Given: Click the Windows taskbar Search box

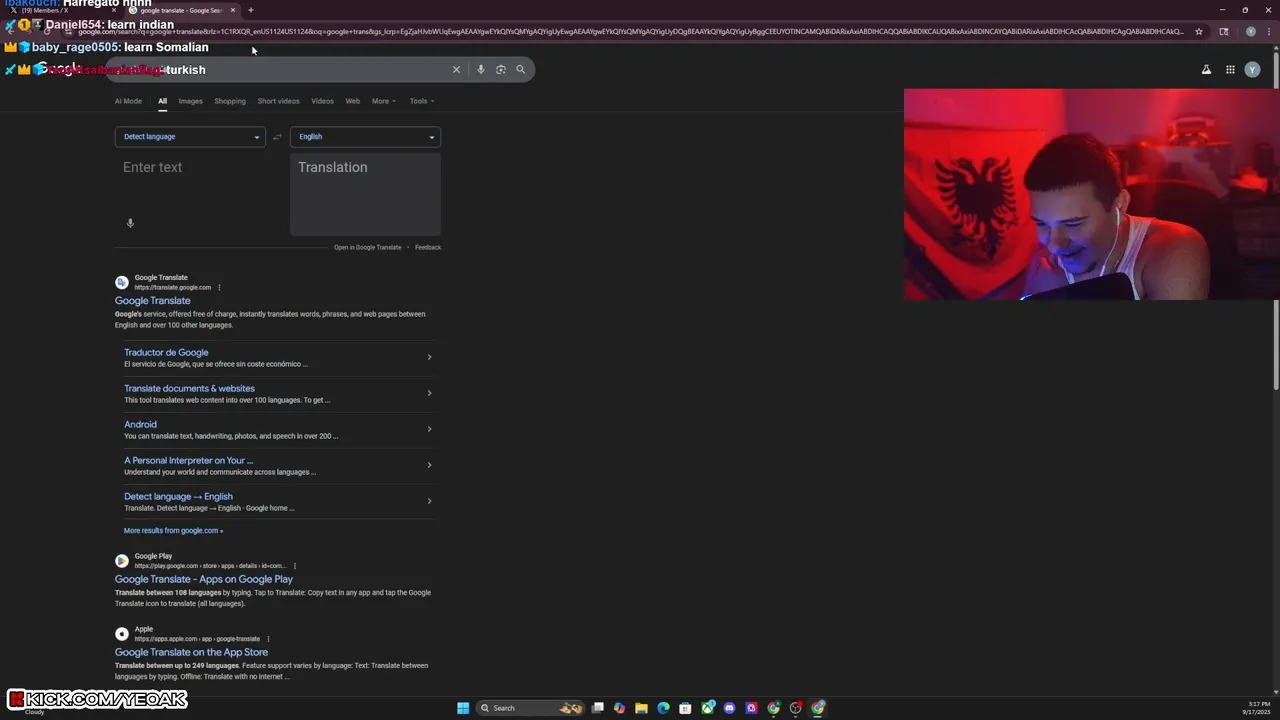Looking at the screenshot, I should click(x=528, y=708).
